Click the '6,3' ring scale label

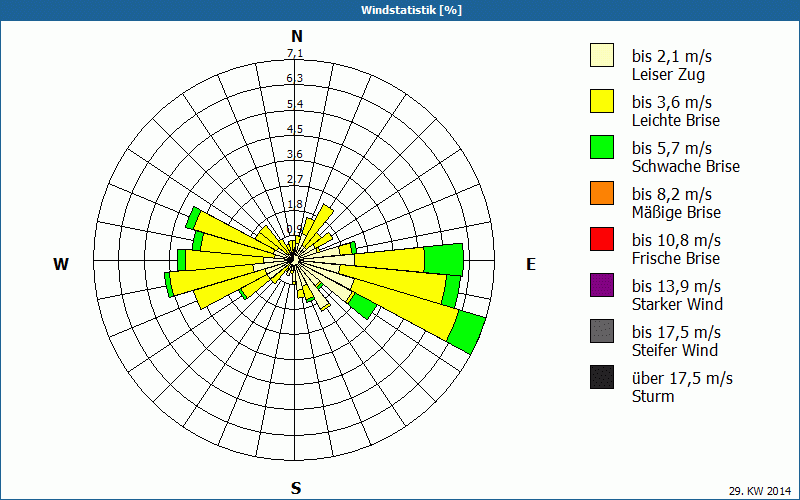click(295, 79)
